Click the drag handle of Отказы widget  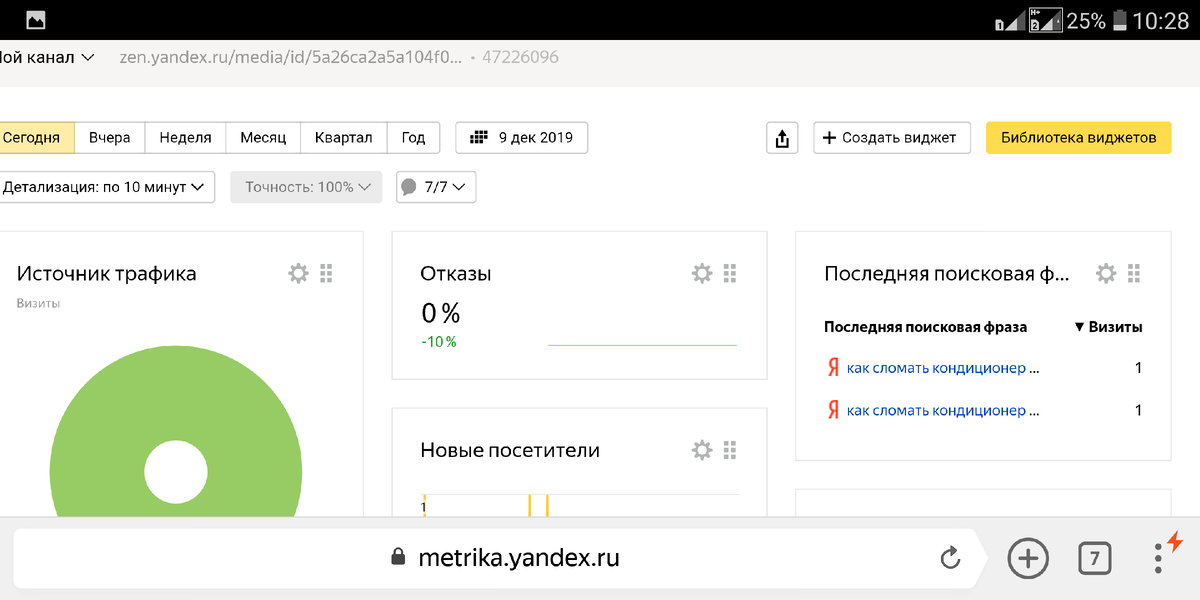click(730, 273)
